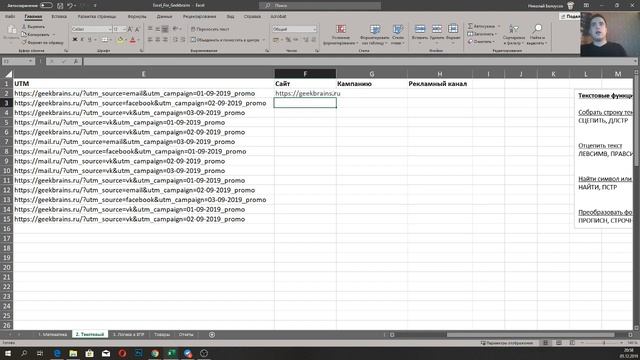
Task: Click the Page Layout view icon
Action: click(559, 343)
